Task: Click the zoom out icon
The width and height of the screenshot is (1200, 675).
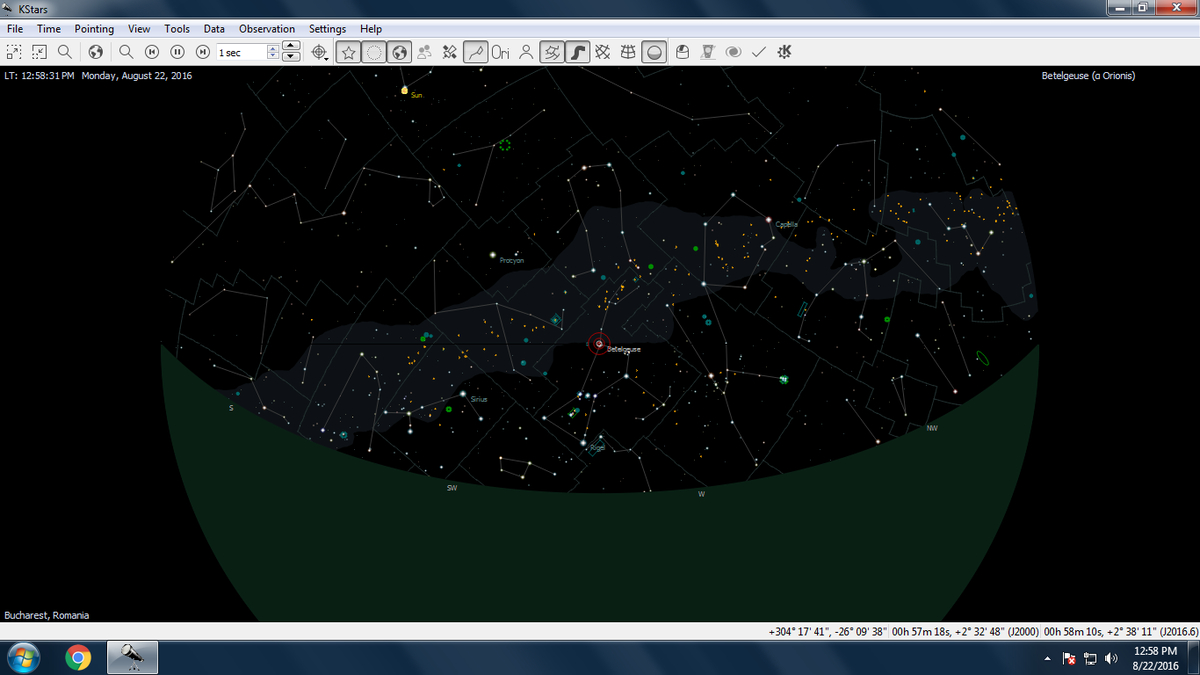Action: click(40, 52)
